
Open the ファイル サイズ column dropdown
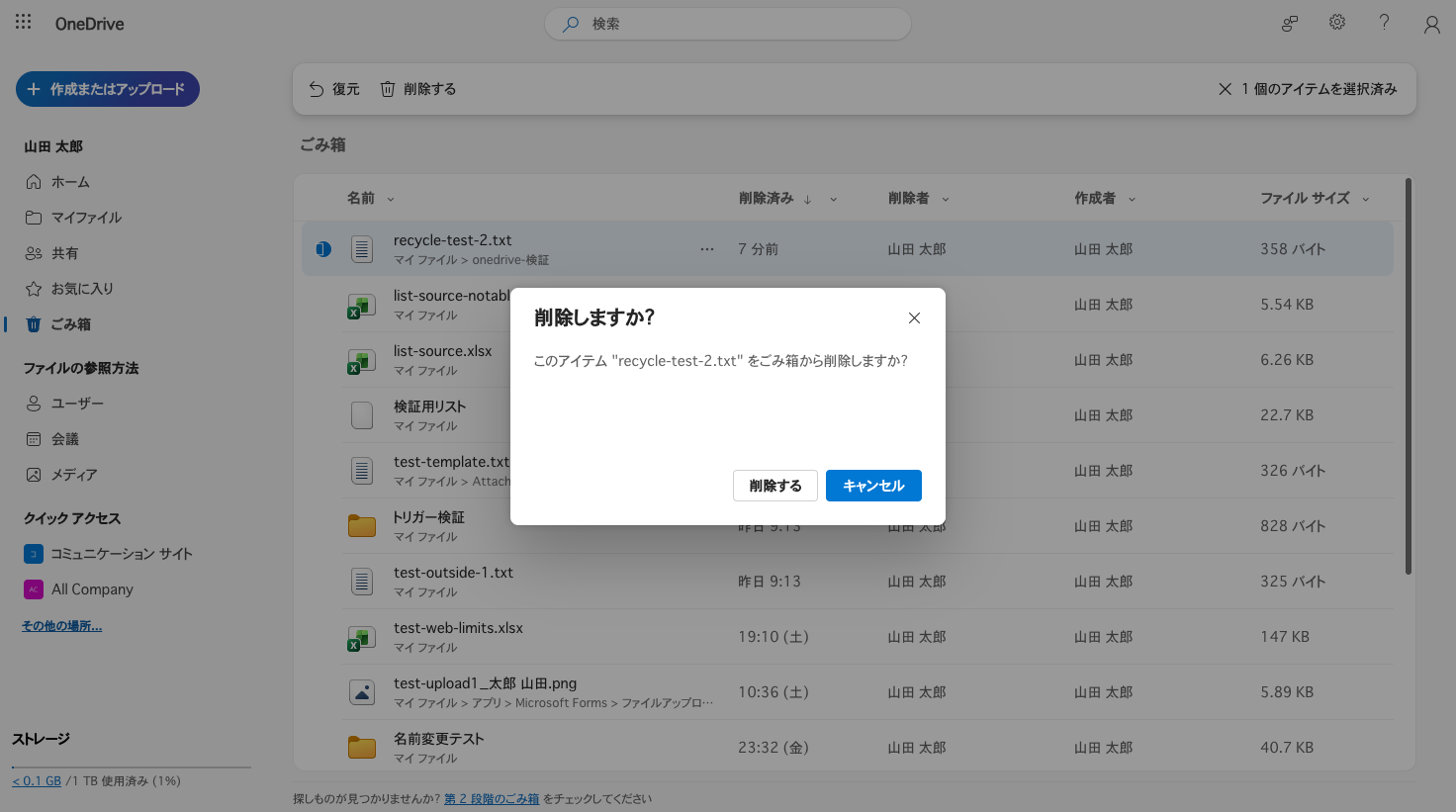(1366, 199)
